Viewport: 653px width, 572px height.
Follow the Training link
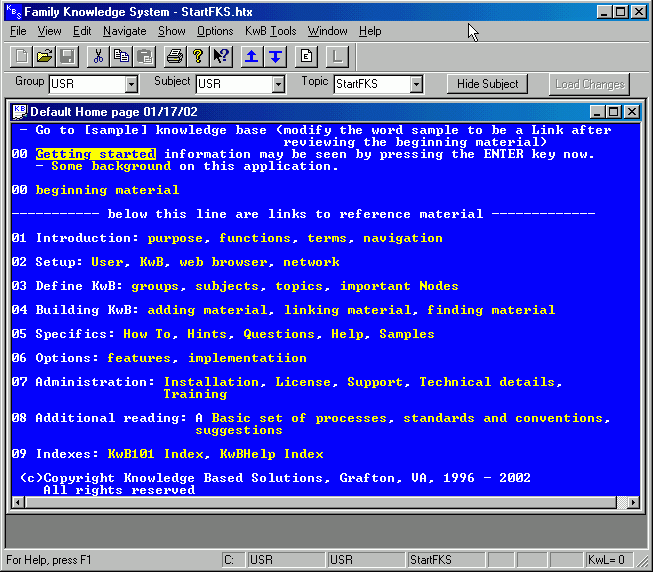click(195, 394)
